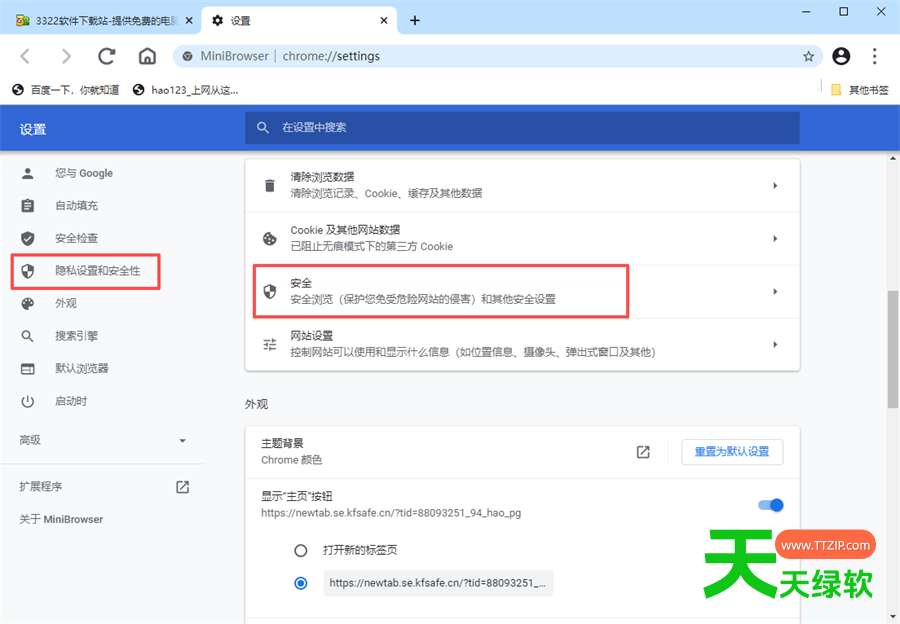This screenshot has height=624, width=900.
Task: Click the scrollbar up arrow
Action: click(893, 159)
